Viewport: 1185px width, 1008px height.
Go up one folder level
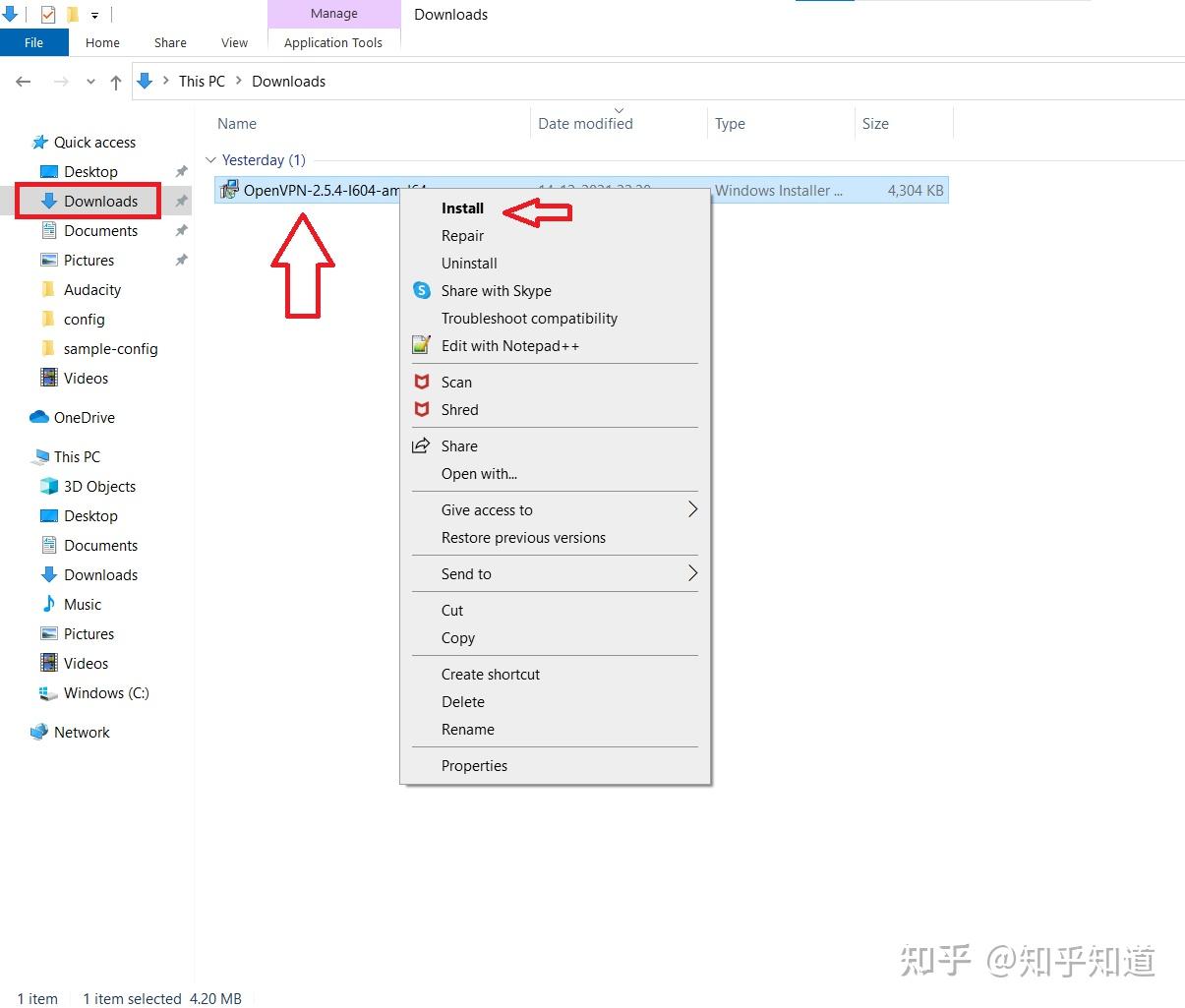pos(116,83)
